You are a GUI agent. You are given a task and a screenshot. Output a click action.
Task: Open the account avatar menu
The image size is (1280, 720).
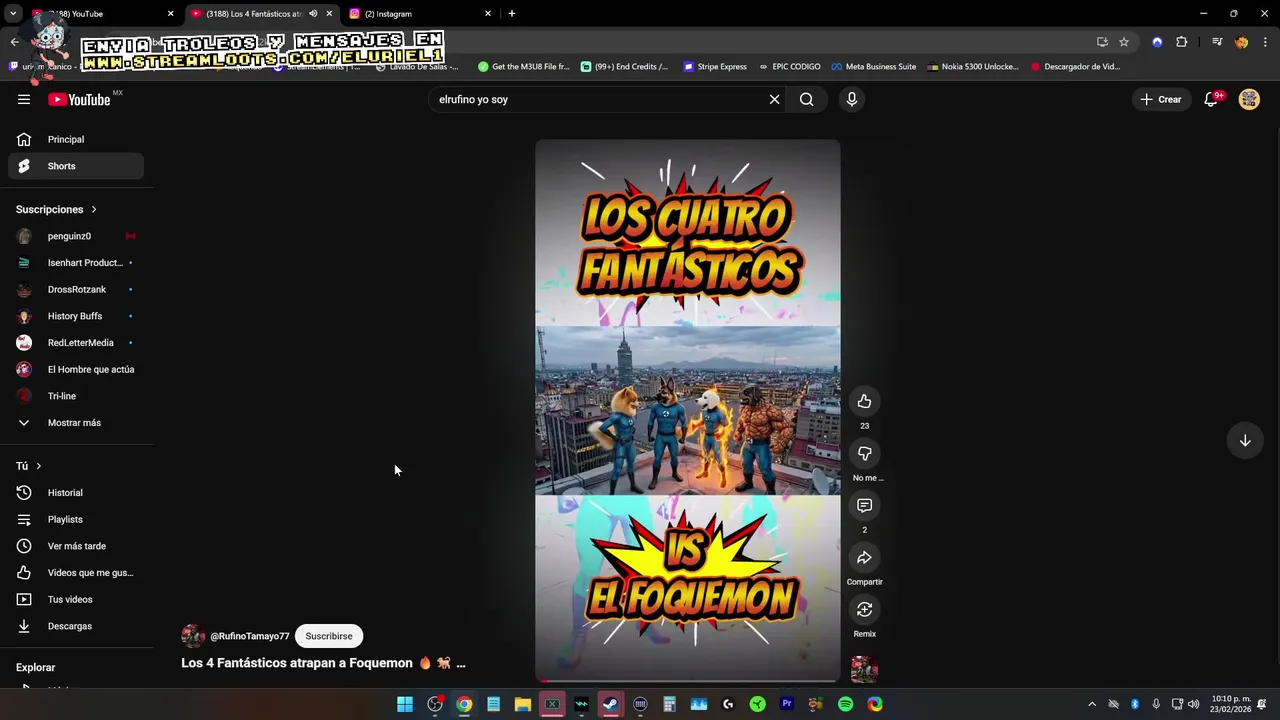[1249, 99]
